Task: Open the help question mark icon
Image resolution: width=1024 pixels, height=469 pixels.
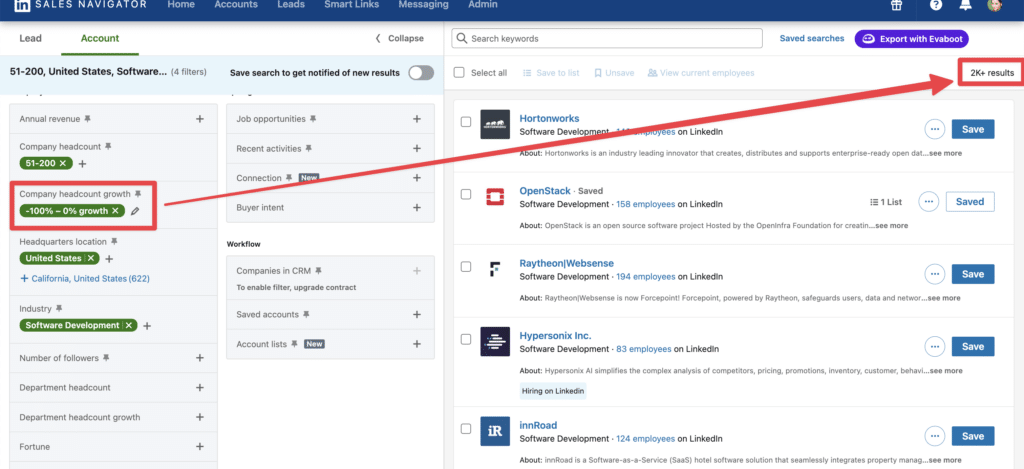Action: click(x=936, y=5)
